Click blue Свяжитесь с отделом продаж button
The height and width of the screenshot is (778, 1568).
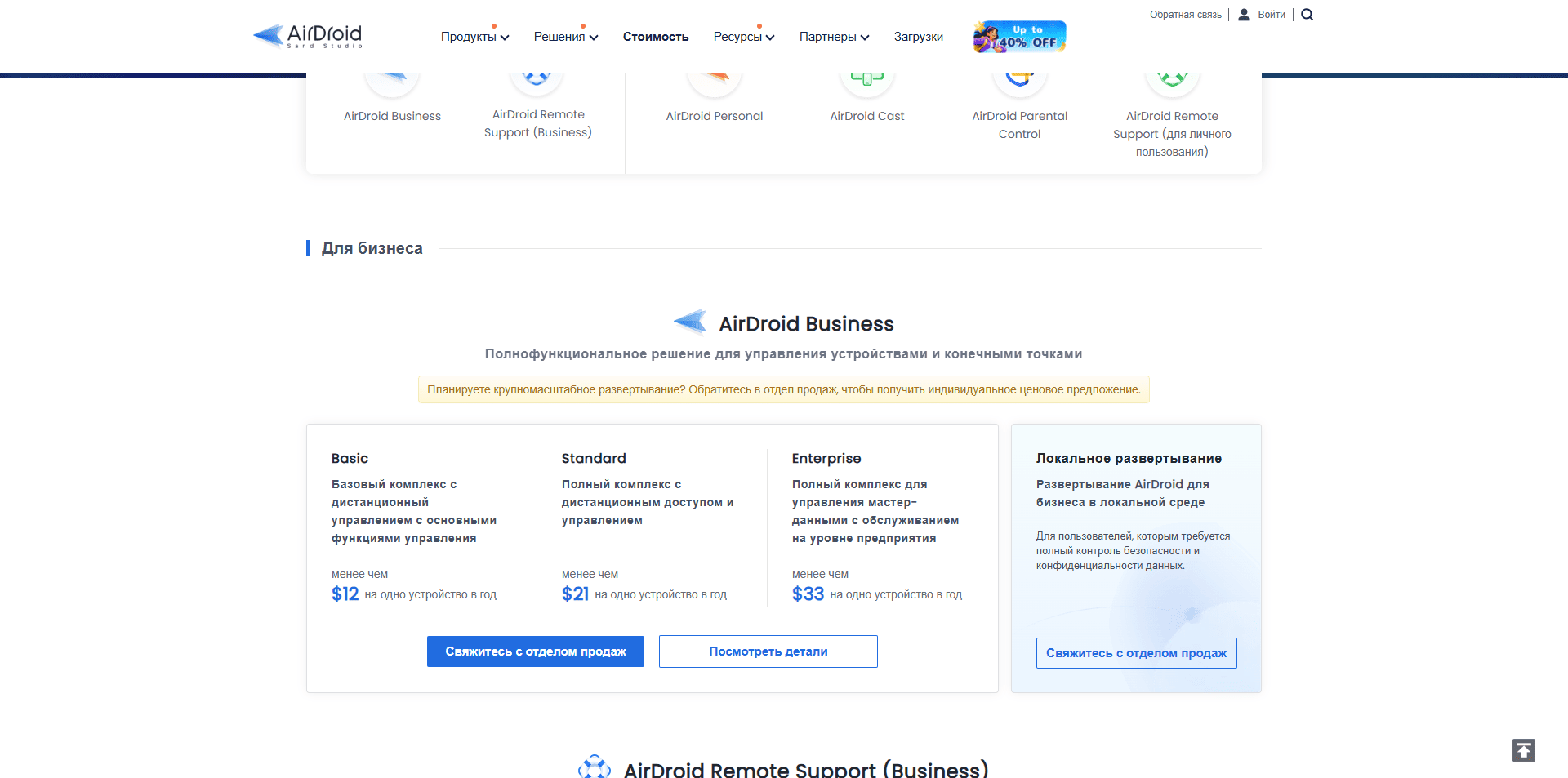click(x=536, y=651)
